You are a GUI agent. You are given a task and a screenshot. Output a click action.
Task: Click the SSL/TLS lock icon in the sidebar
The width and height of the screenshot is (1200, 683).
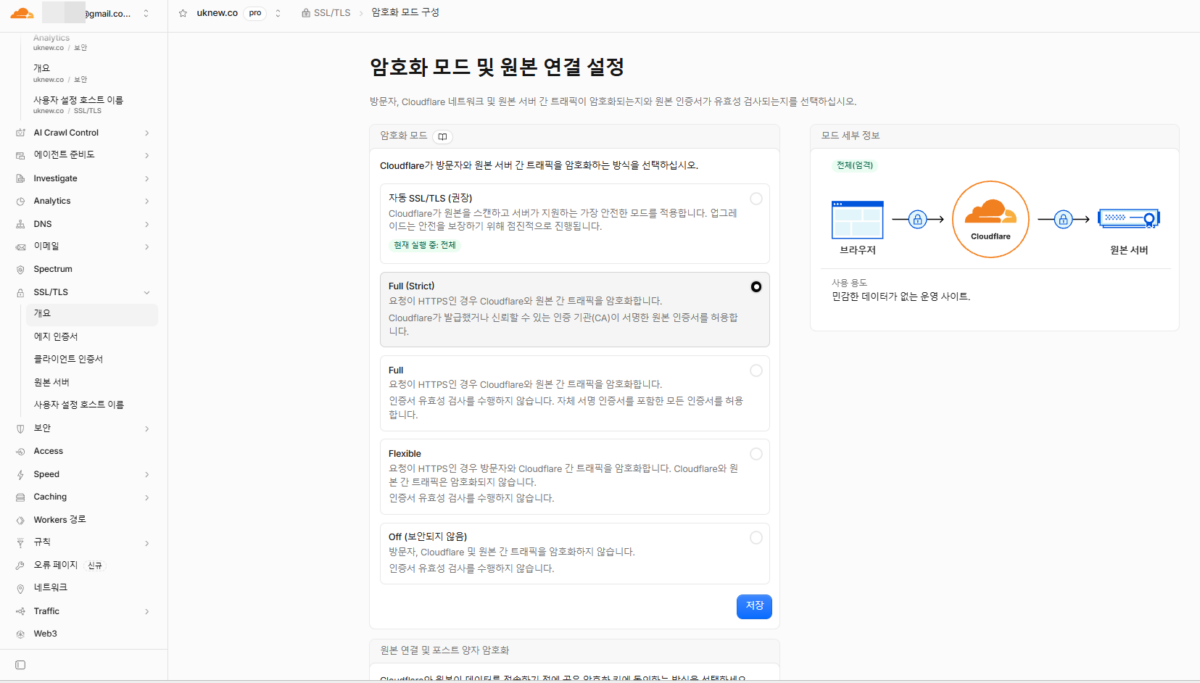pyautogui.click(x=22, y=292)
